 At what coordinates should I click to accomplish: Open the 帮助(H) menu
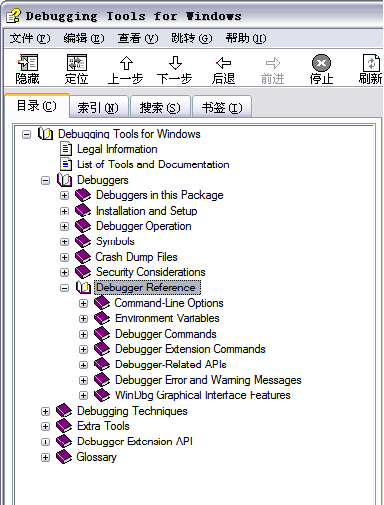point(246,38)
